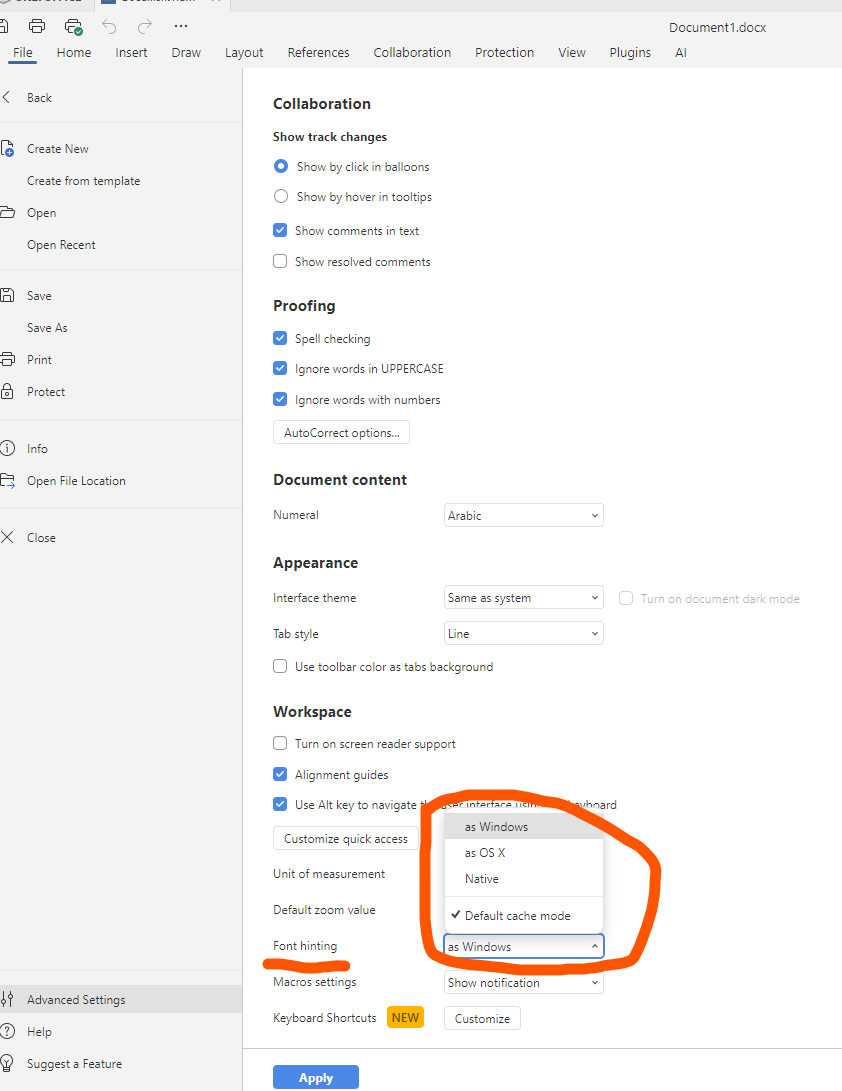
Task: Toggle Use toolbar color as tabs background
Action: [x=280, y=667]
